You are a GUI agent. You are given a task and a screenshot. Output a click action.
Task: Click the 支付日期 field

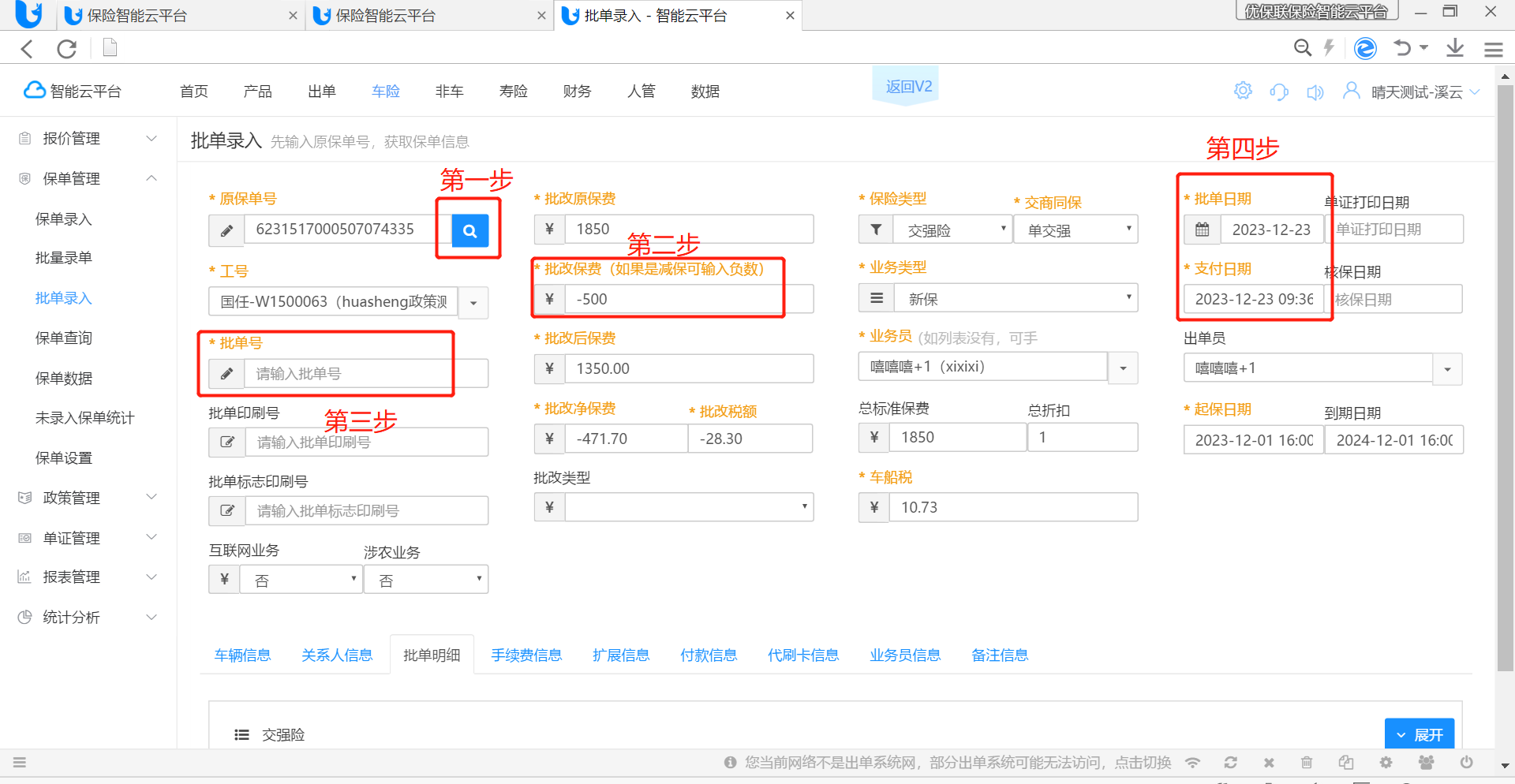pos(1254,299)
